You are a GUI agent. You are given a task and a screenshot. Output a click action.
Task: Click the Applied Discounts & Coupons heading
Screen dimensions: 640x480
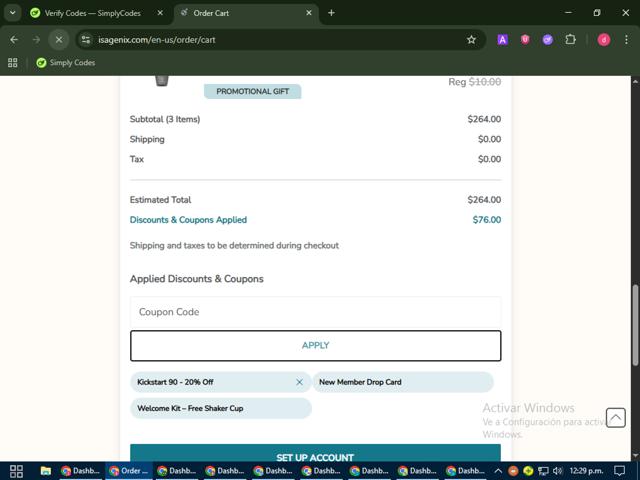click(x=197, y=279)
